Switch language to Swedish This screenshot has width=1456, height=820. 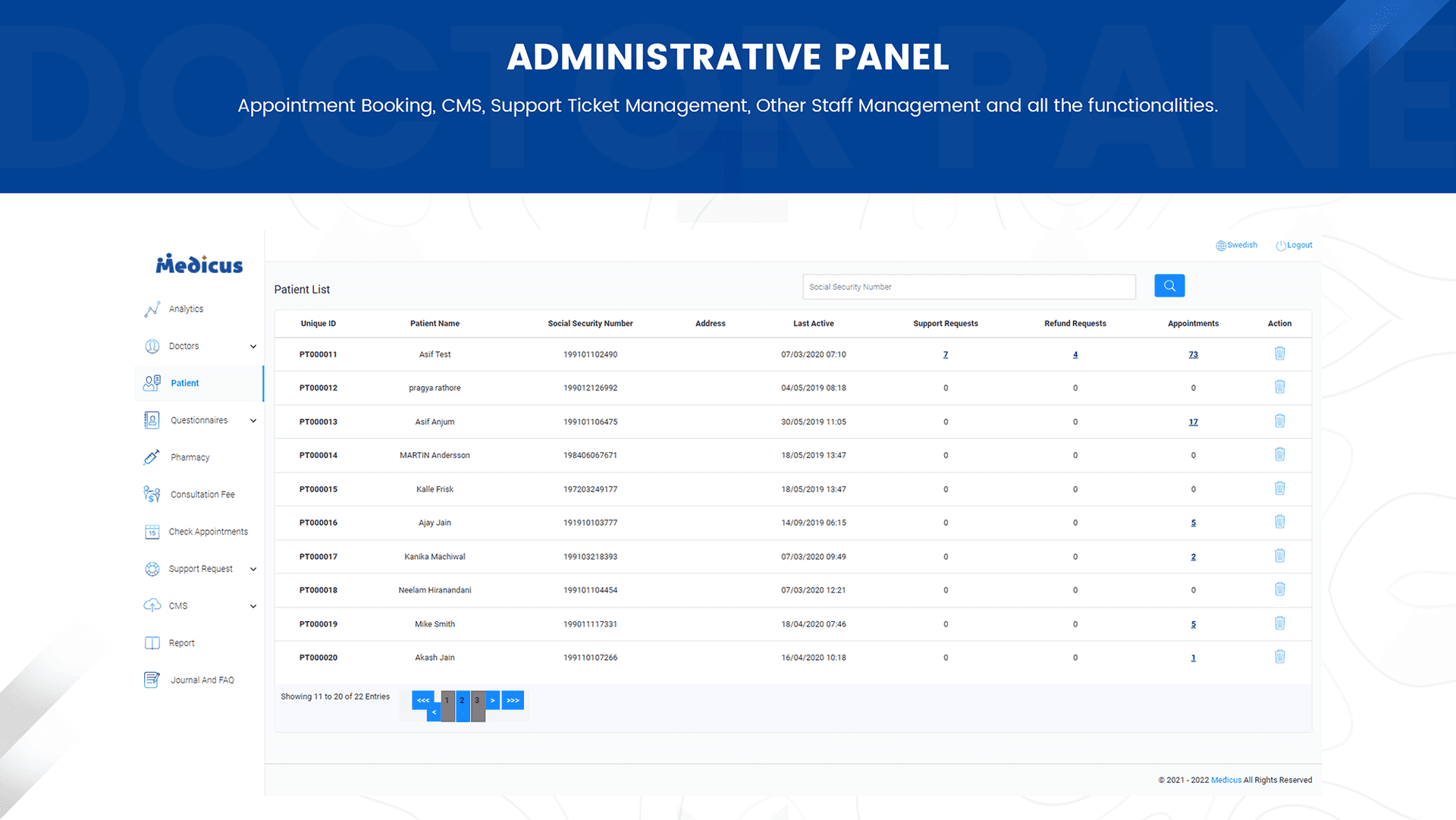pyautogui.click(x=1237, y=245)
